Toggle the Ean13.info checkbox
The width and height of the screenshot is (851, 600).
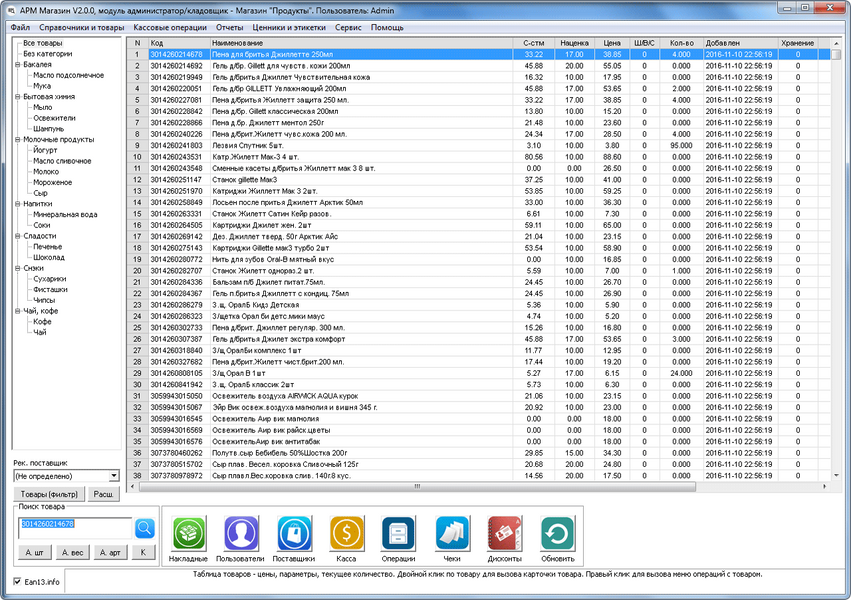click(x=17, y=582)
